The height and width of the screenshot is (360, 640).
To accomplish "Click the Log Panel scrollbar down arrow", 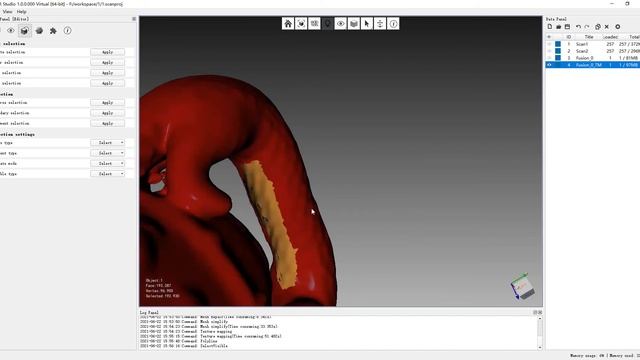I will [540, 347].
